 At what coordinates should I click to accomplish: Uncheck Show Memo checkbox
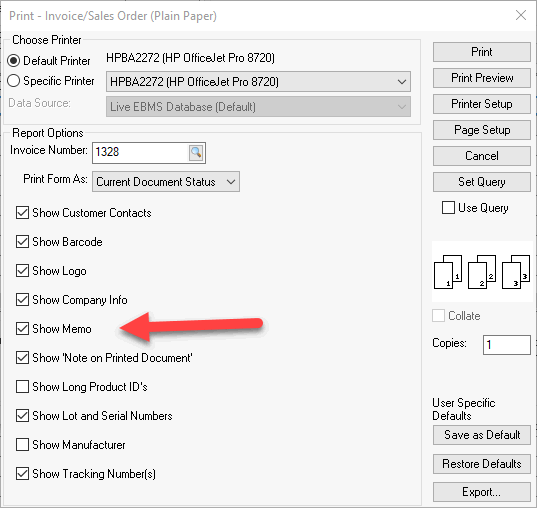(22, 329)
